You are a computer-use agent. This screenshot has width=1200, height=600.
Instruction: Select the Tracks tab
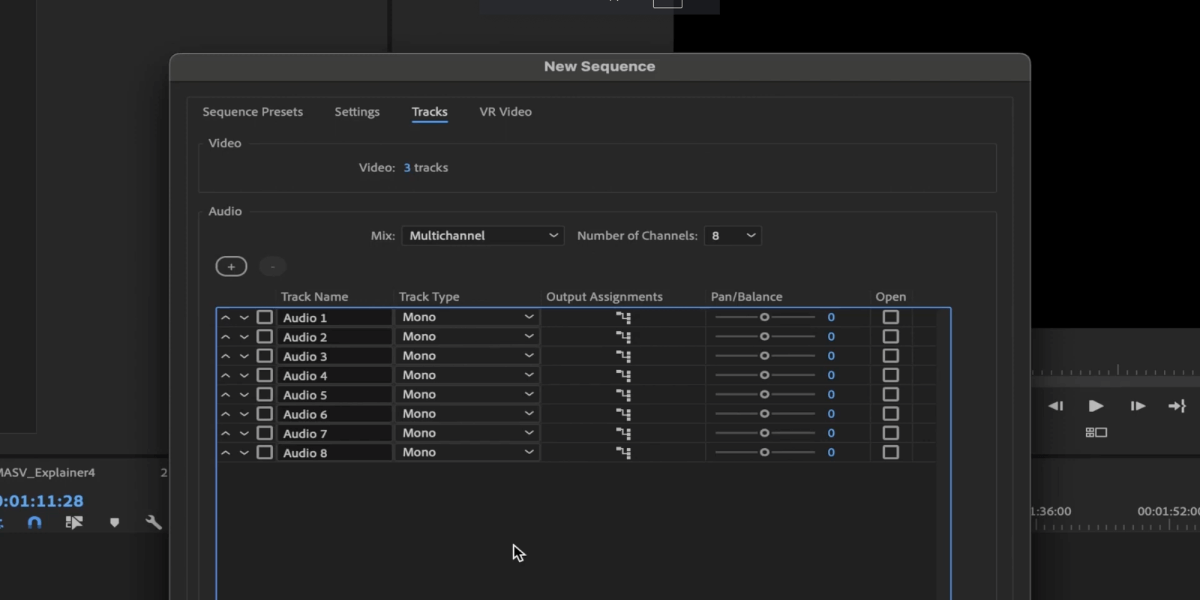(430, 112)
